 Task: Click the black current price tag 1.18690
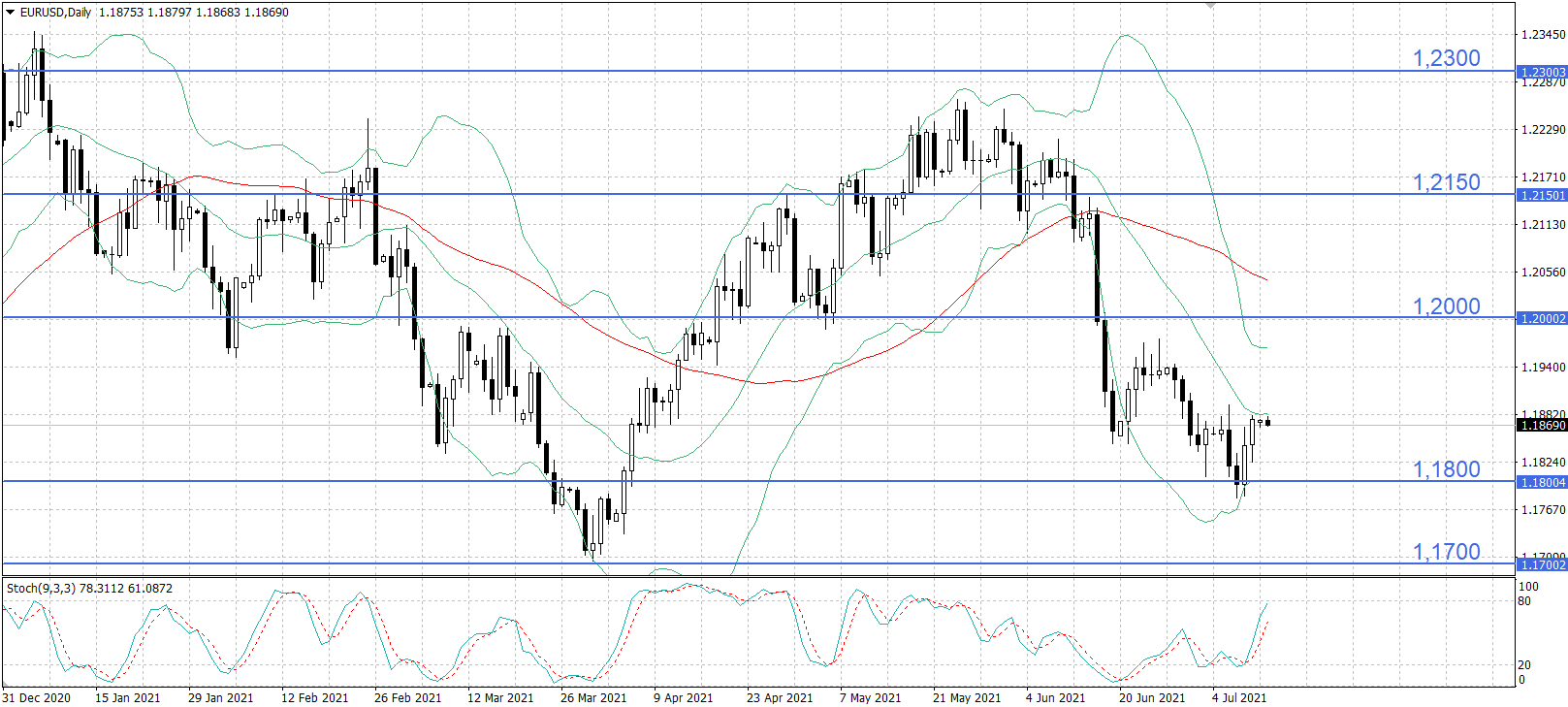pyautogui.click(x=1542, y=425)
